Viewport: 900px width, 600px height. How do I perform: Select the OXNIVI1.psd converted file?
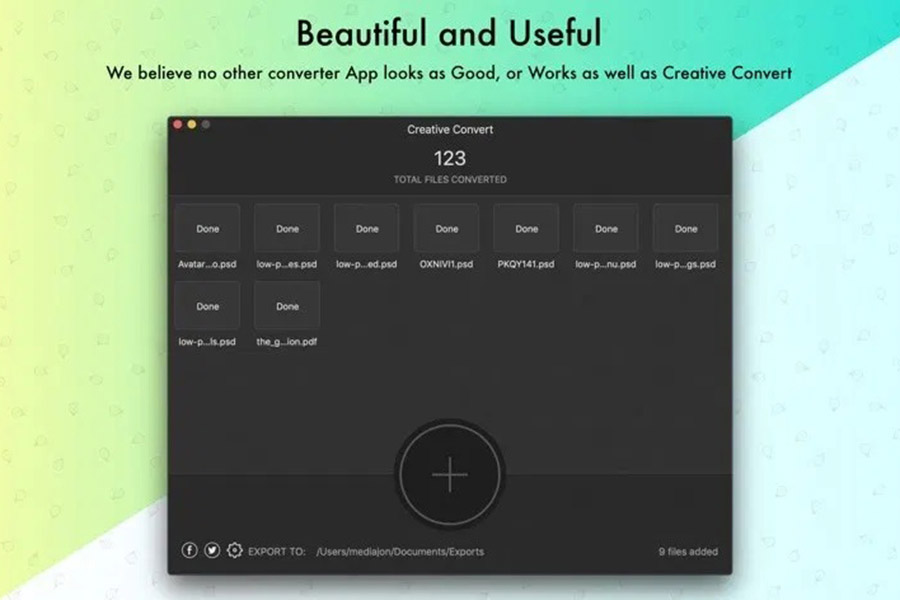point(447,229)
